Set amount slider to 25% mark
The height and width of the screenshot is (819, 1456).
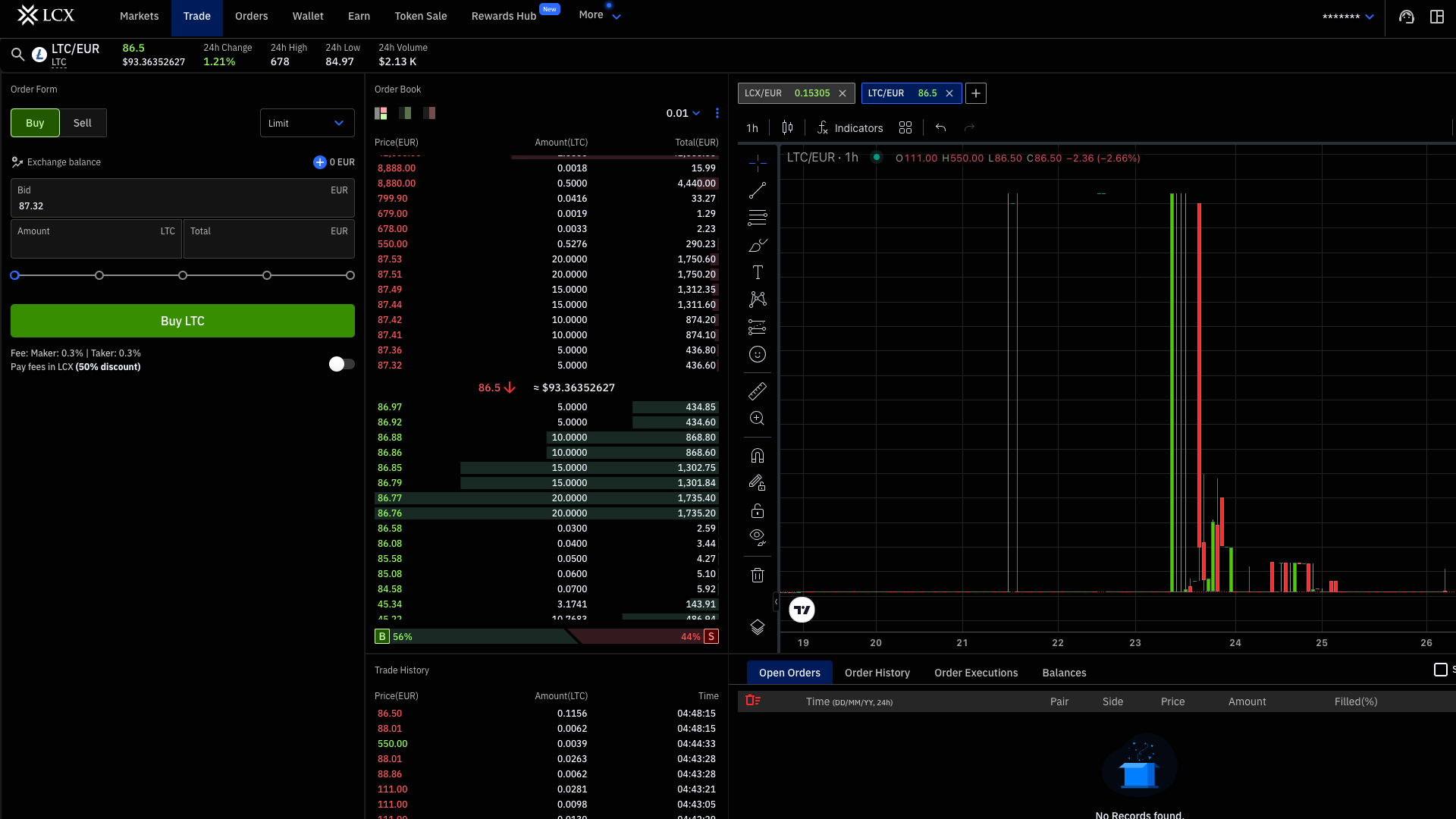(x=99, y=275)
